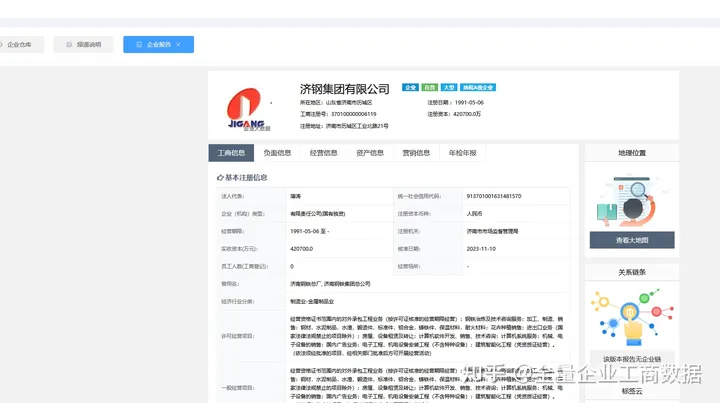Open the middle top tab with info icon
The image size is (720, 403).
pos(84,45)
